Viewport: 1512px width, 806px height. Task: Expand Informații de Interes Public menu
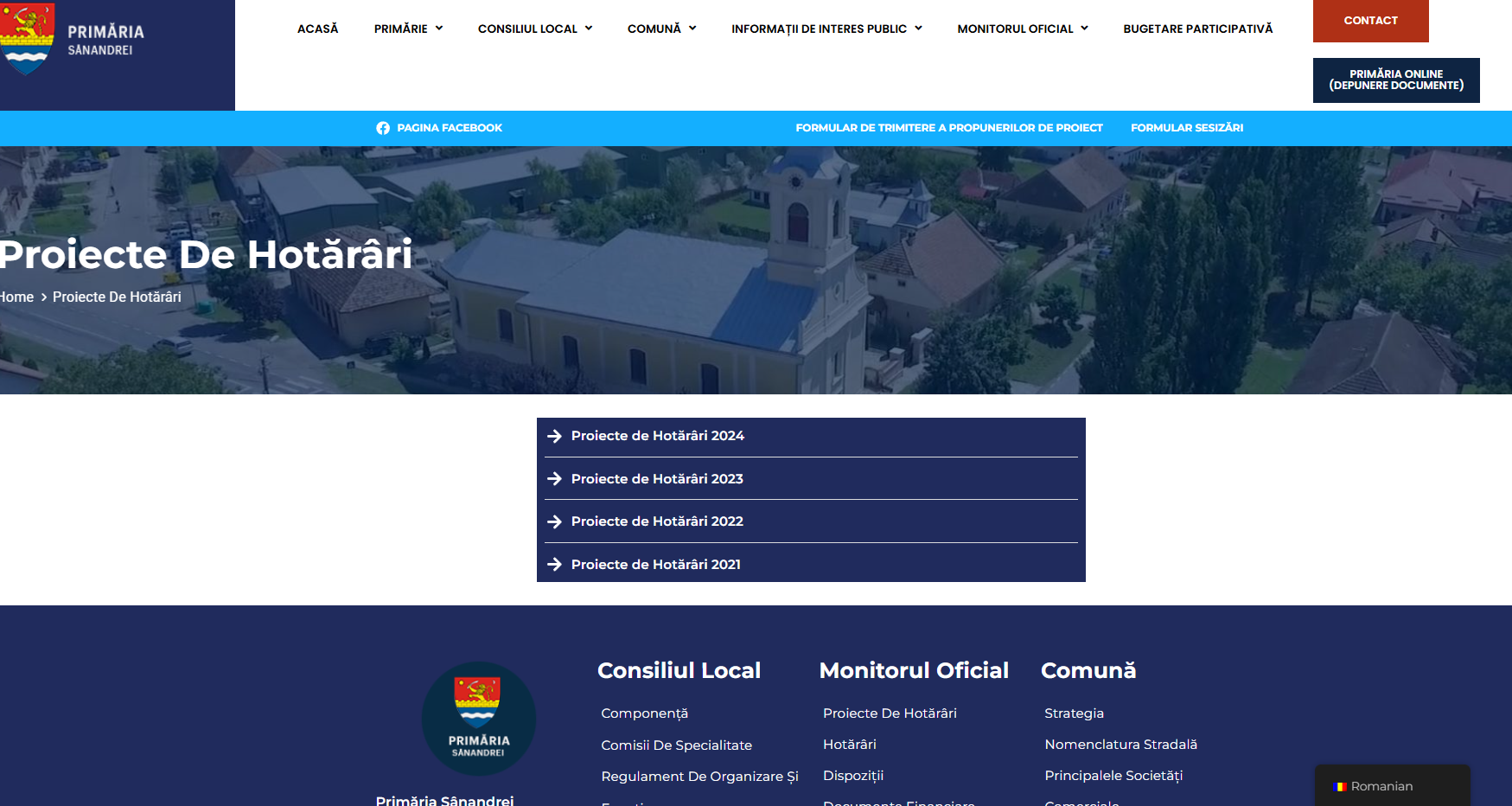826,29
